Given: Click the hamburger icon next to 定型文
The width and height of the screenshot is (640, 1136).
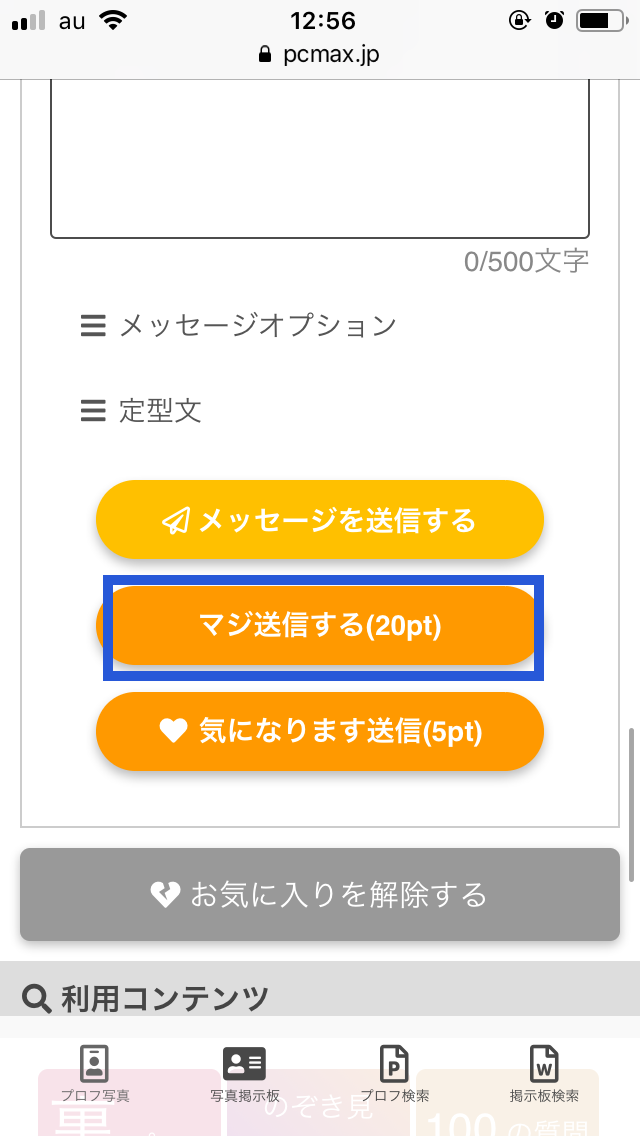Looking at the screenshot, I should 93,411.
